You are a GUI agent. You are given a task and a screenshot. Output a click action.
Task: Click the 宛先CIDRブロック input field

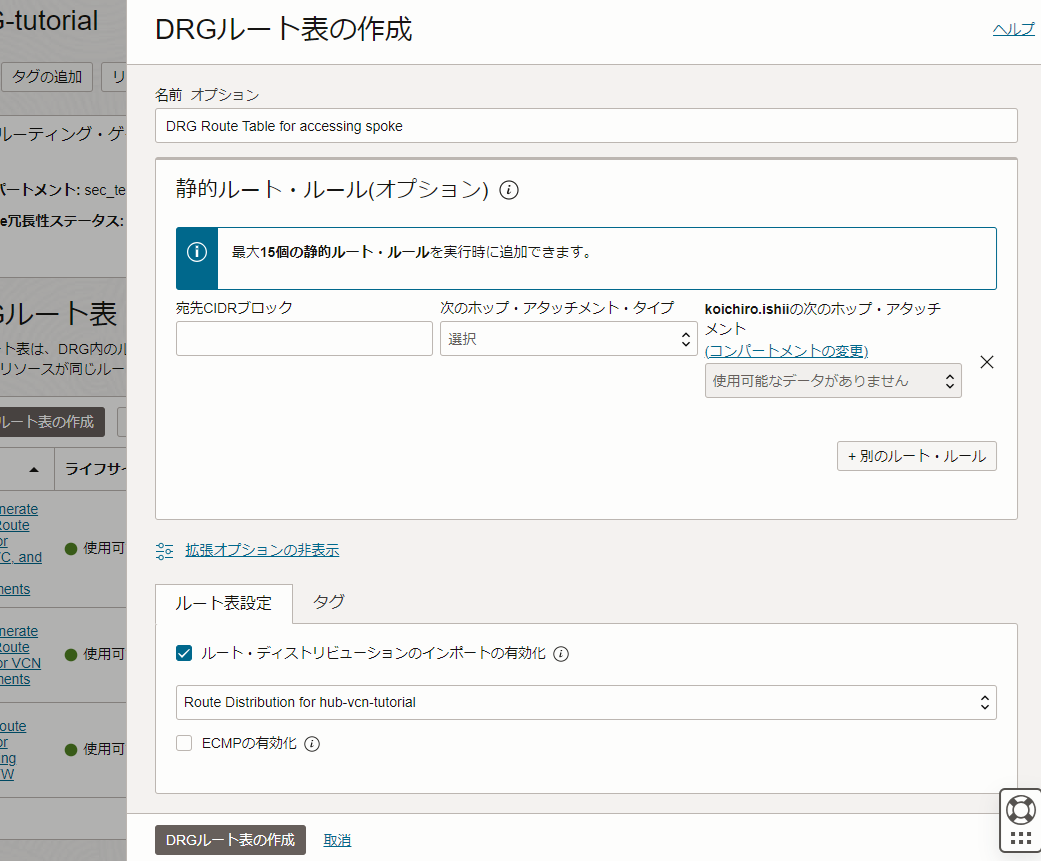[x=303, y=339]
